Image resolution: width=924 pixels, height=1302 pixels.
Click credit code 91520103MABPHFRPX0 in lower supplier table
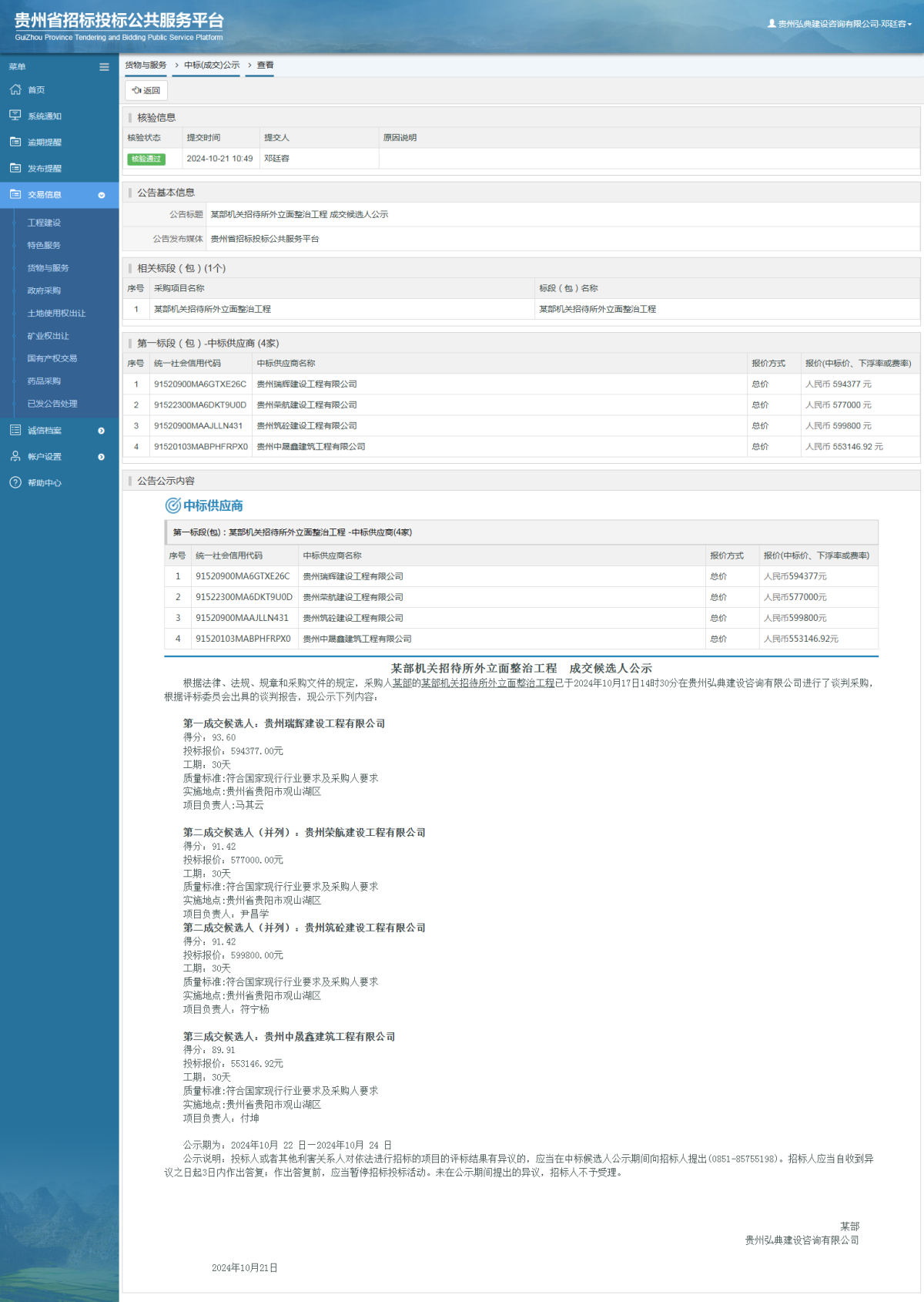pyautogui.click(x=243, y=639)
